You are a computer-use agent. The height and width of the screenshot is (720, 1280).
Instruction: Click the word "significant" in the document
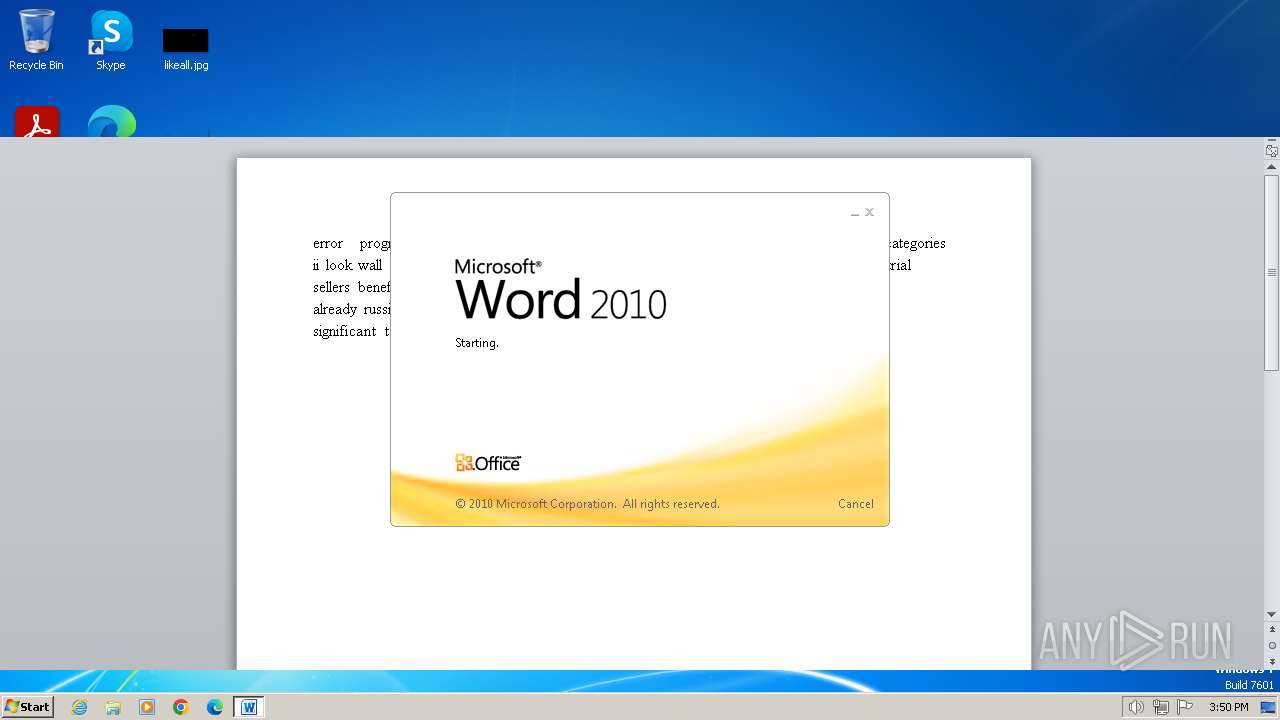[345, 331]
